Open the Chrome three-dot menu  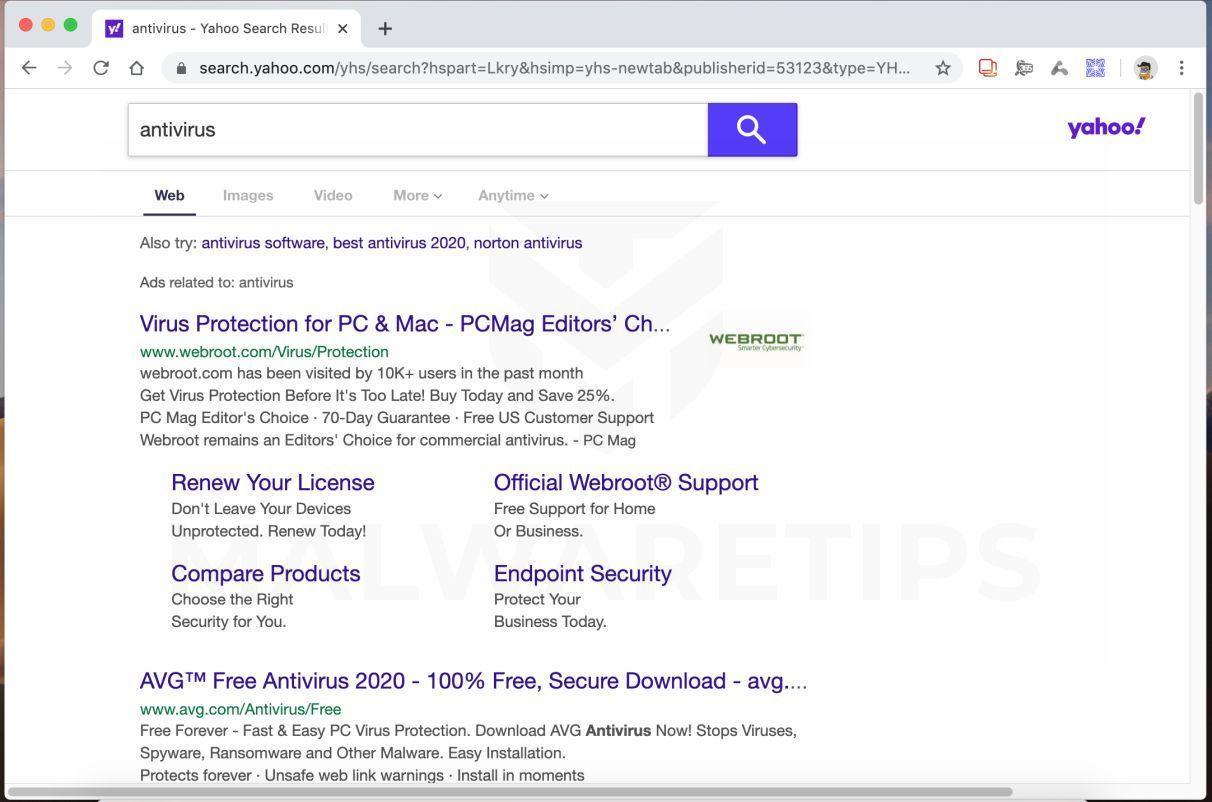point(1181,68)
